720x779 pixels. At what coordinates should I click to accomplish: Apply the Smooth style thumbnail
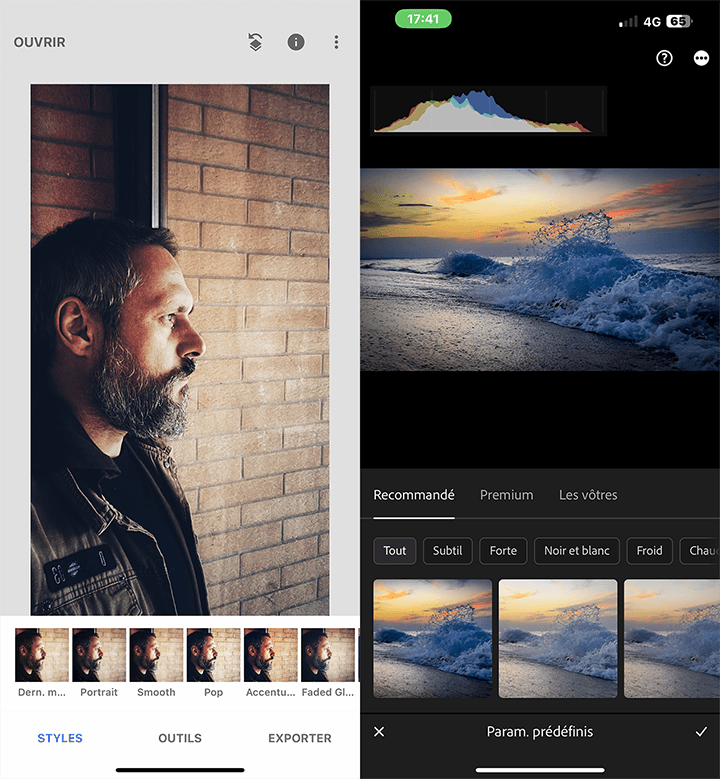(156, 655)
